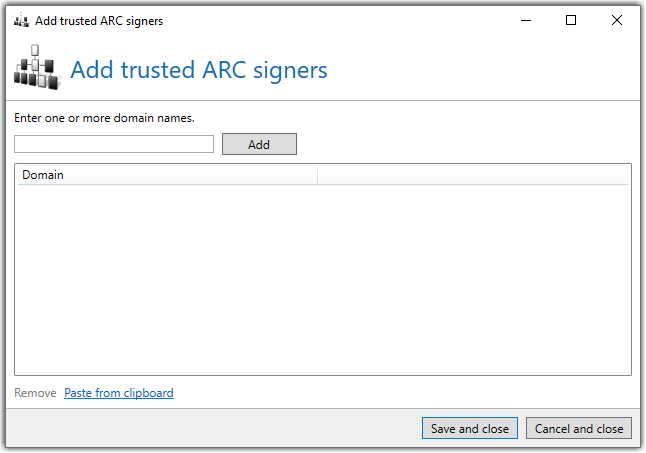Screen dimensions: 646x453
Task: Click the small app icon in title bar
Action: click(x=21, y=20)
